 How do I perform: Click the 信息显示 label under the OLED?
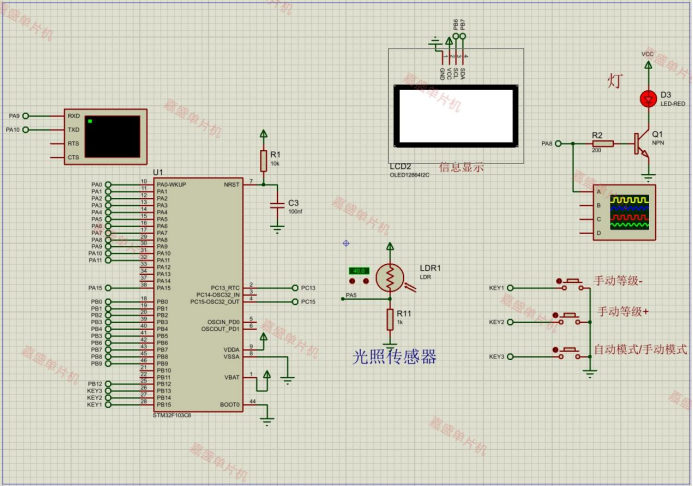pos(461,167)
